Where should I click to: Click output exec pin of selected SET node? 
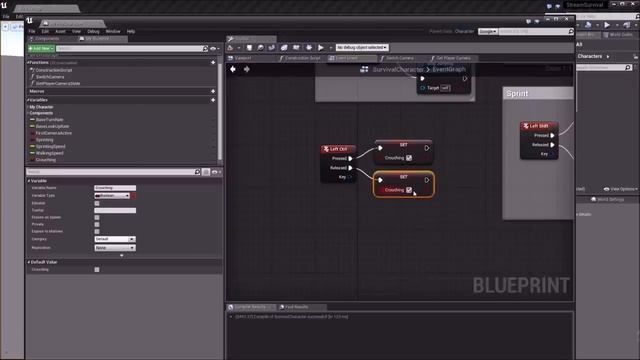(x=427, y=180)
